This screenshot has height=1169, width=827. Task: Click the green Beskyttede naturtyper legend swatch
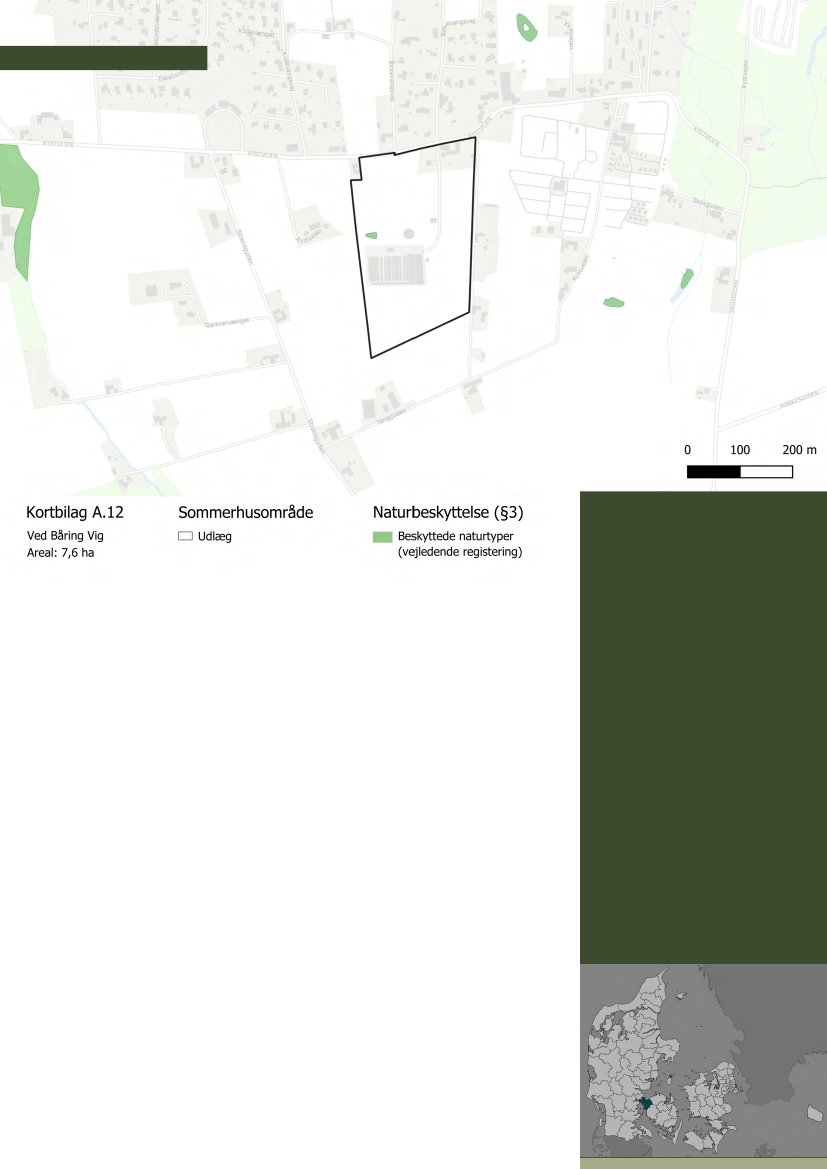click(x=383, y=537)
